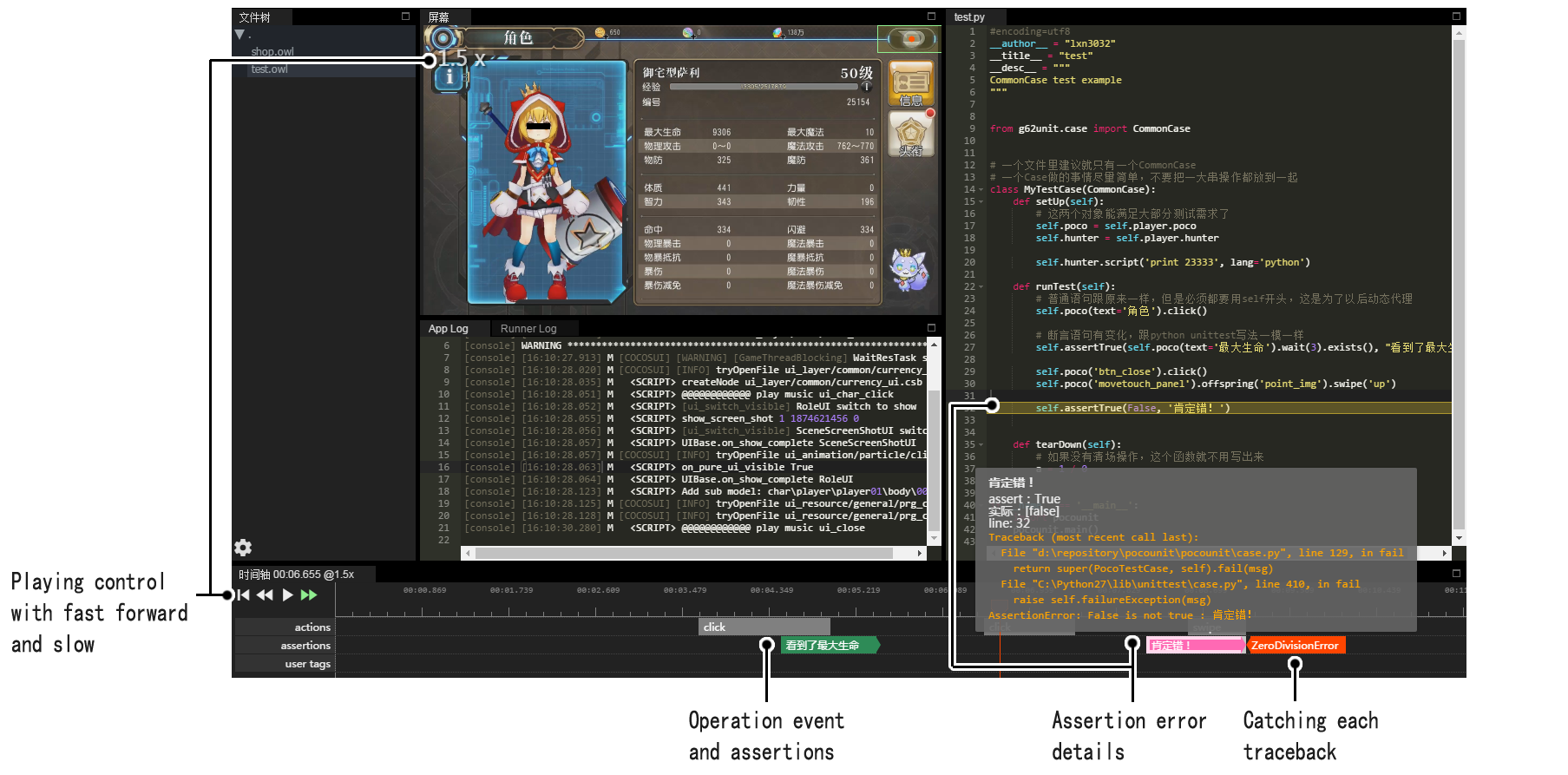
Task: Tap the blue info "i" icon by the character
Action: 449,77
